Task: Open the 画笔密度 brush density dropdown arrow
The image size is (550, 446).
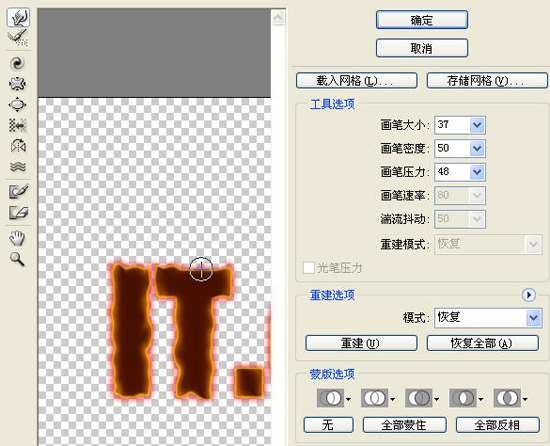Action: pyautogui.click(x=477, y=148)
